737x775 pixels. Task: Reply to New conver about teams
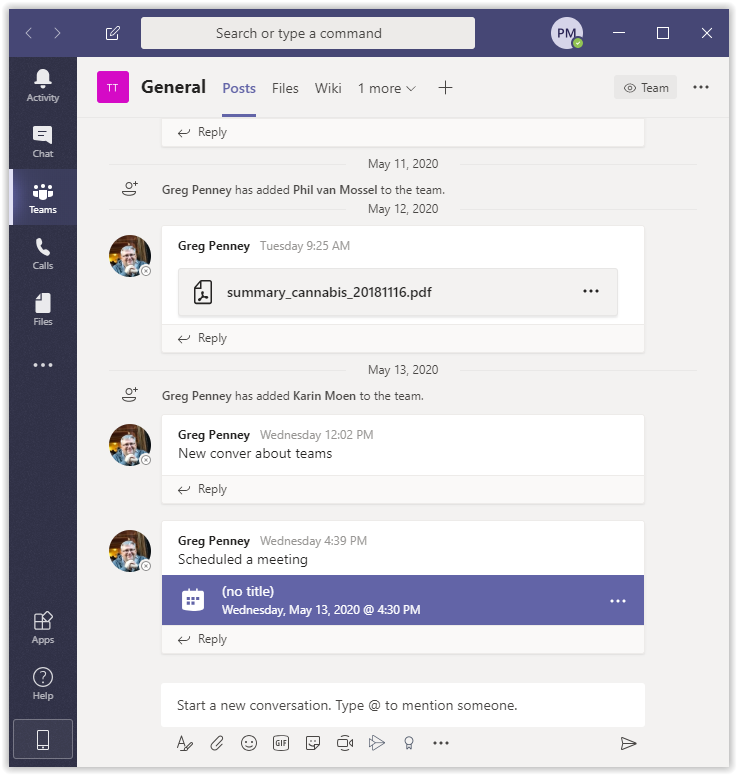[202, 489]
